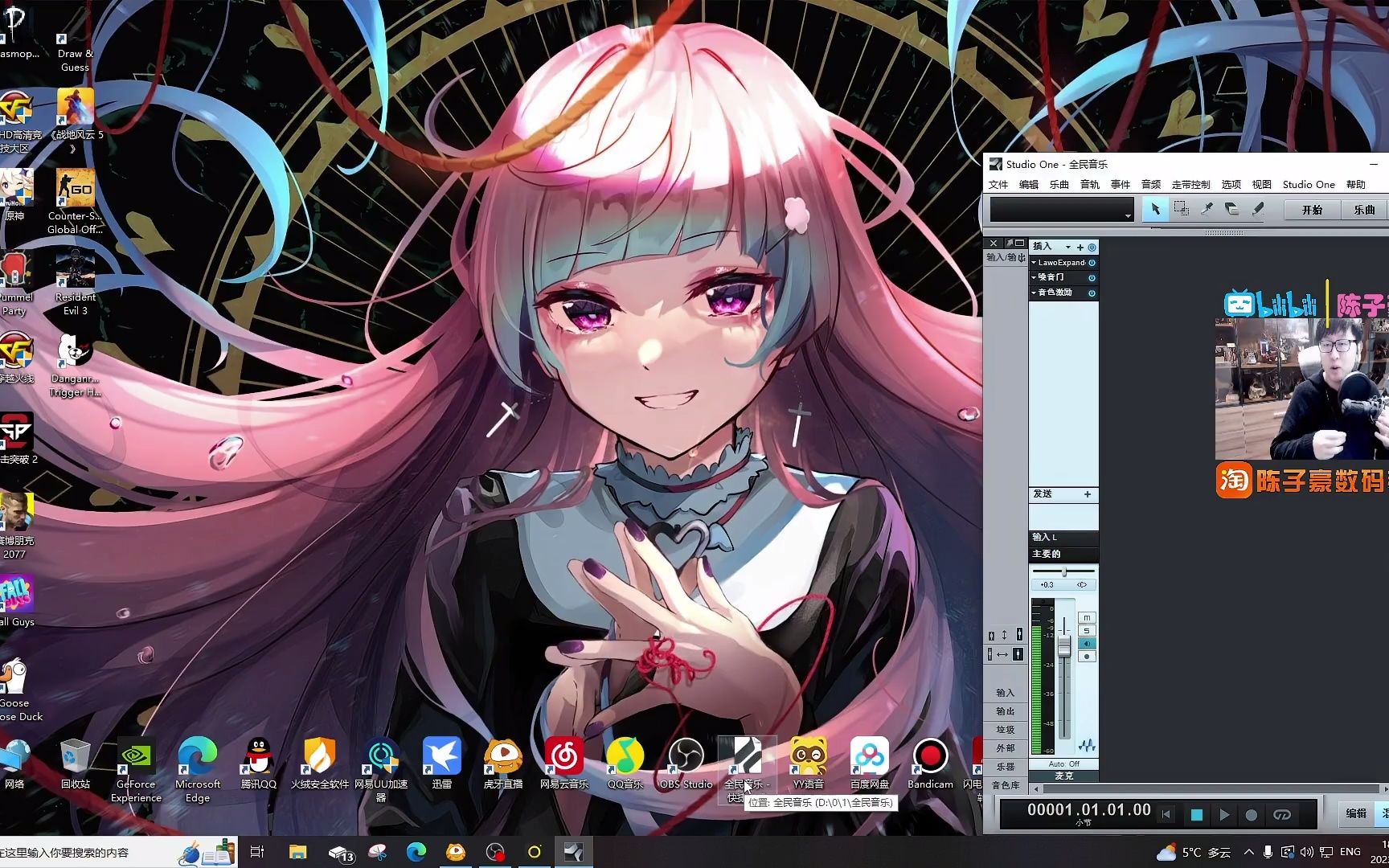Open OBS Studio desktop shortcut

(686, 764)
